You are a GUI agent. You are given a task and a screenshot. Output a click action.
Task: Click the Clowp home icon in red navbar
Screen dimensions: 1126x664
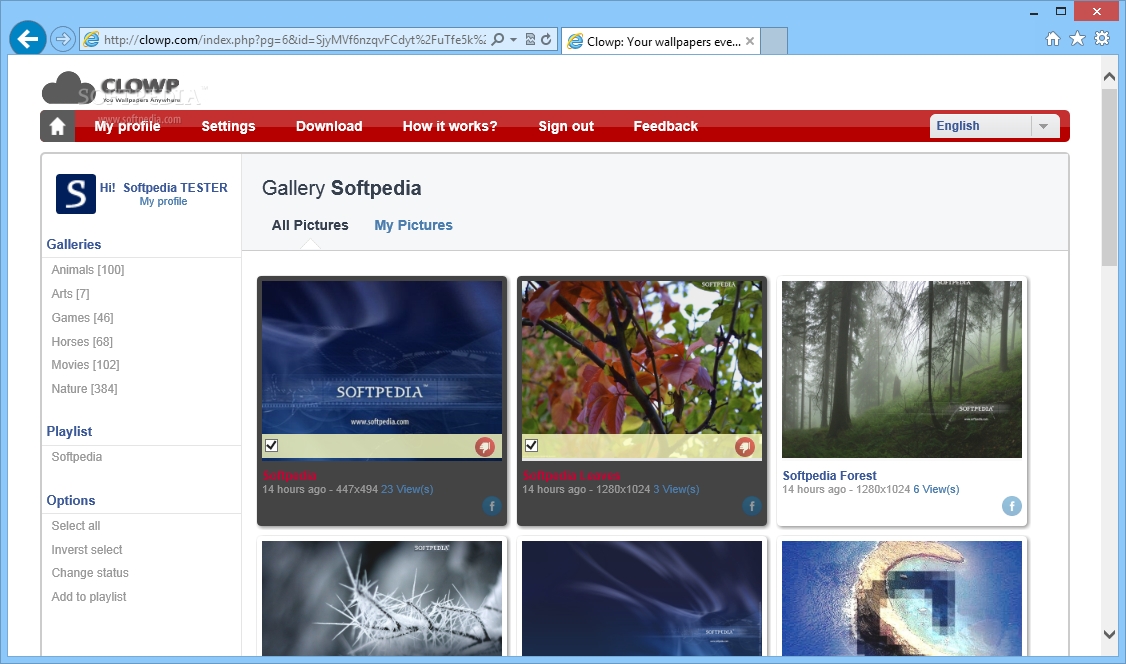[x=57, y=126]
